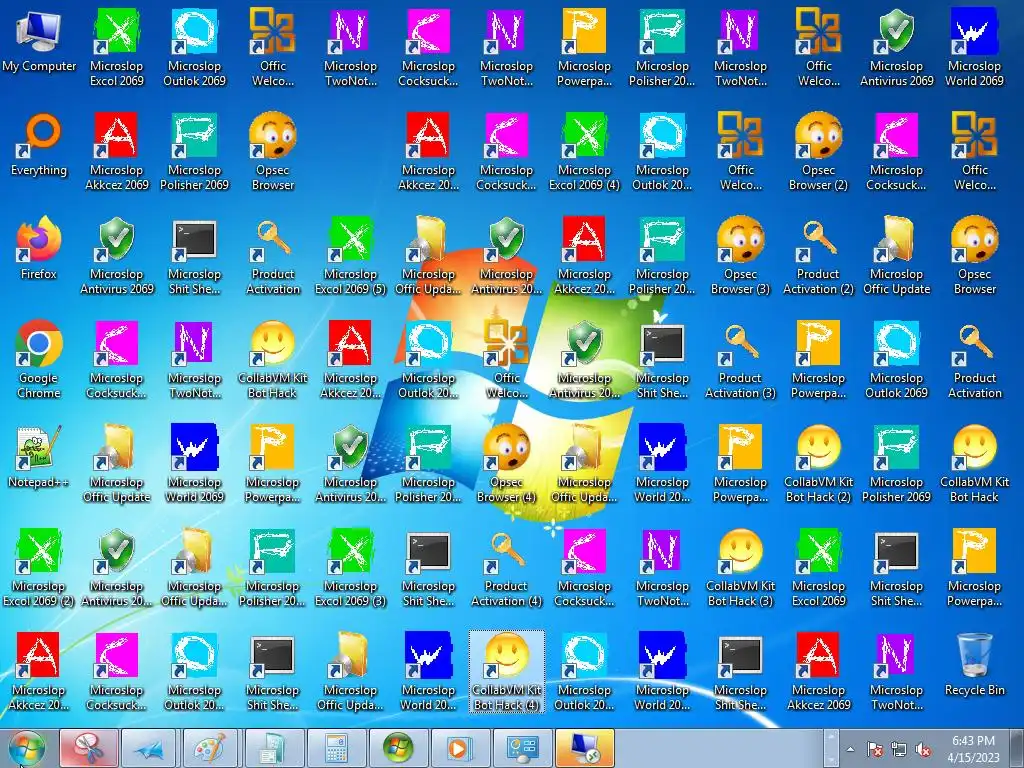Open the Firefox shortcut on the desktop
Viewport: 1024px width, 768px height.
[39, 249]
